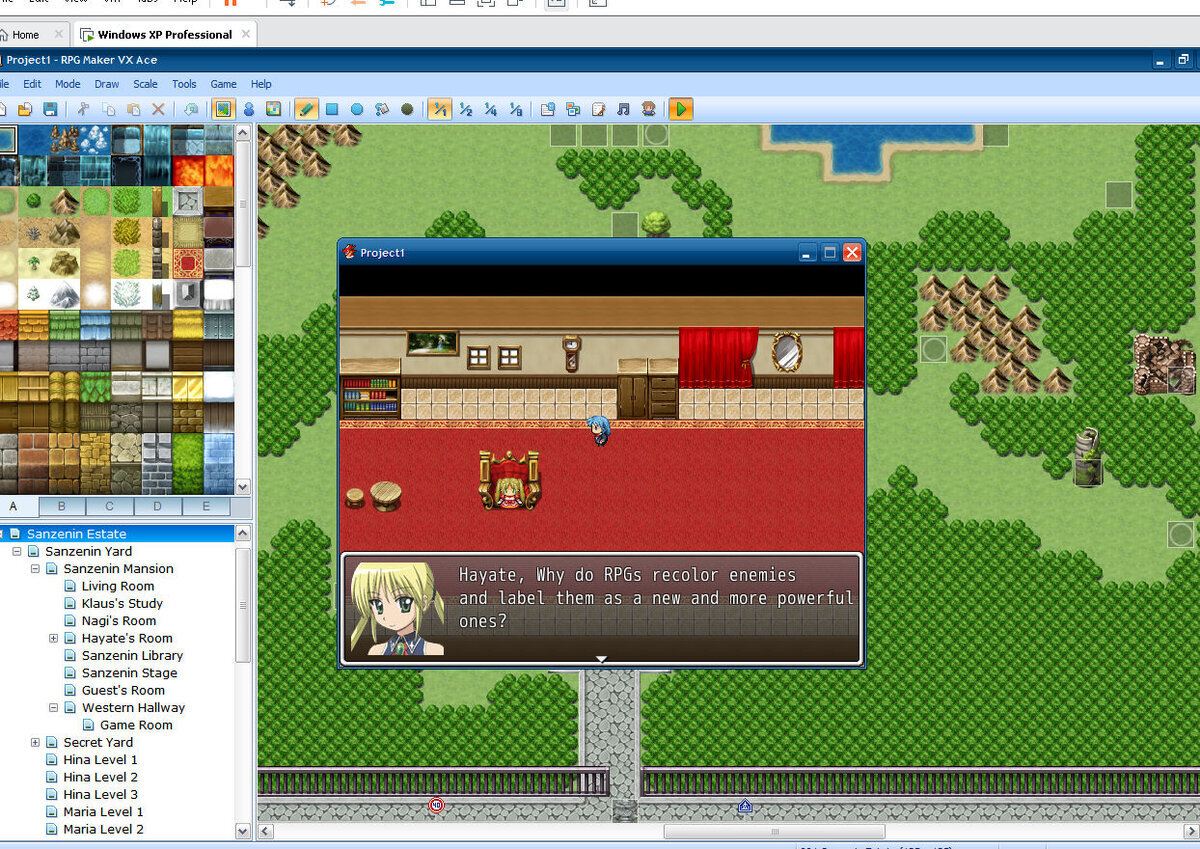Collapse the Sanzenin Mansion tree node
The height and width of the screenshot is (849, 1200).
(36, 569)
